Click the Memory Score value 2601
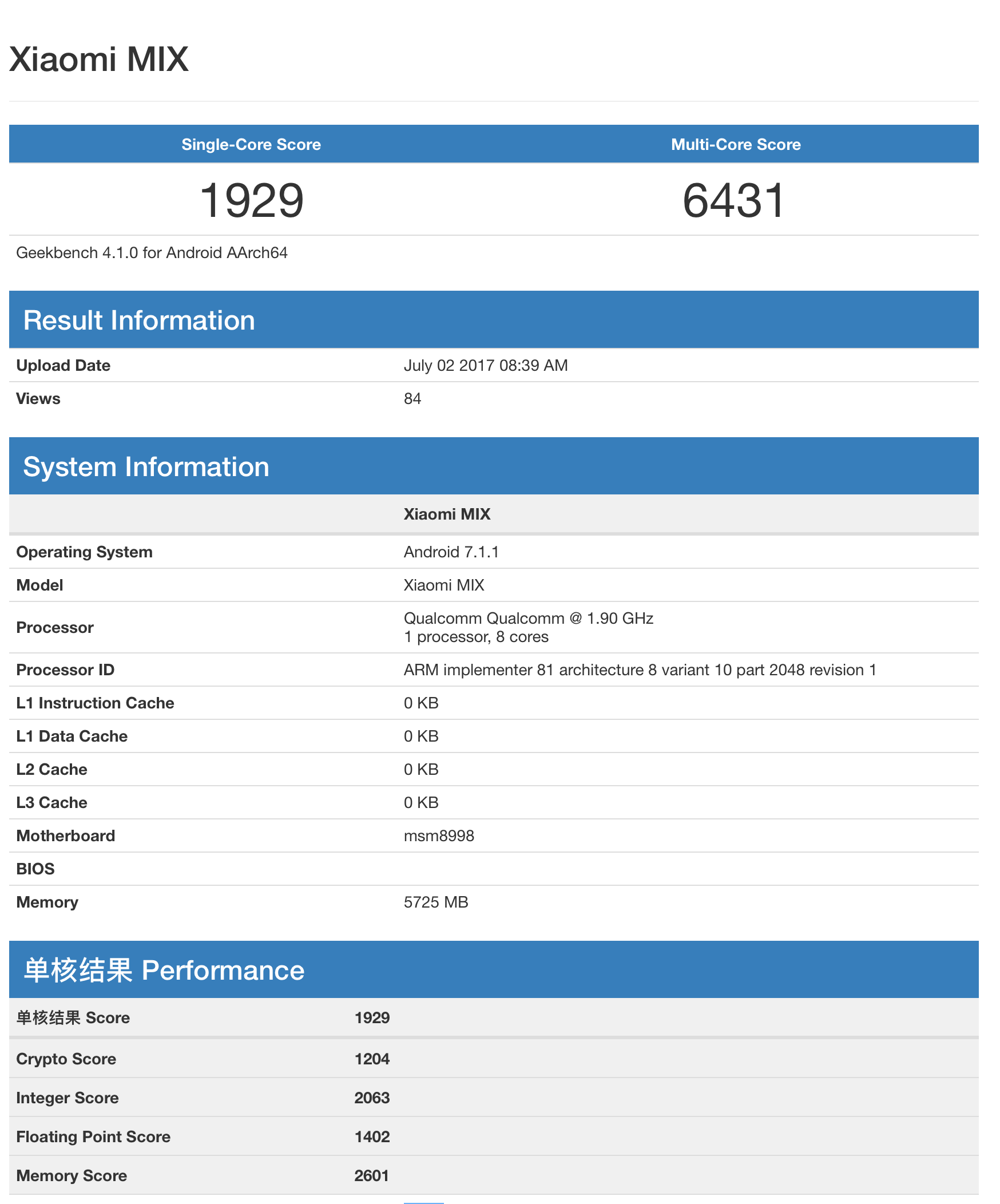The height and width of the screenshot is (1204, 1000). (371, 1175)
